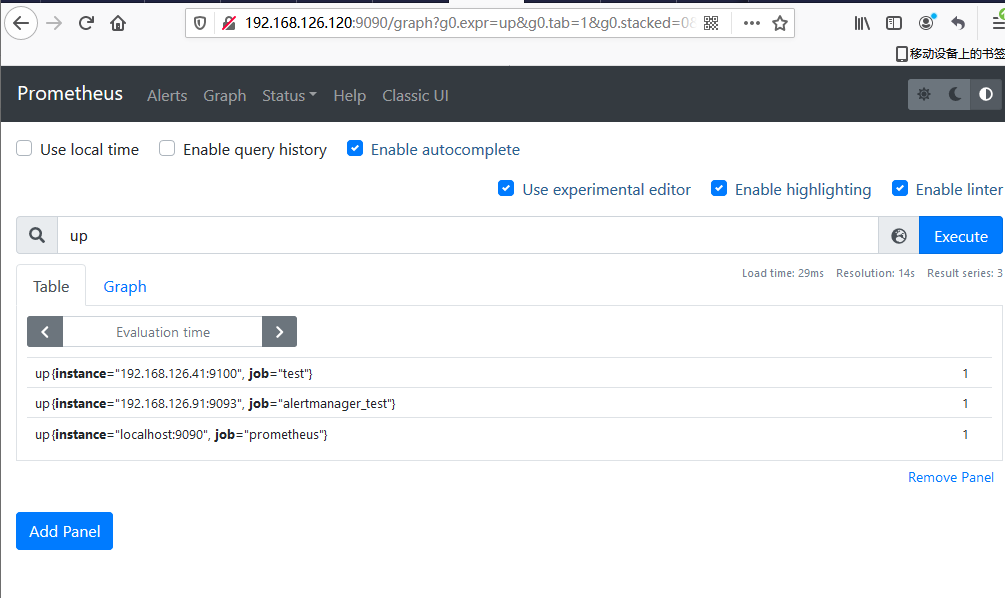Open the browser library

pyautogui.click(x=862, y=24)
